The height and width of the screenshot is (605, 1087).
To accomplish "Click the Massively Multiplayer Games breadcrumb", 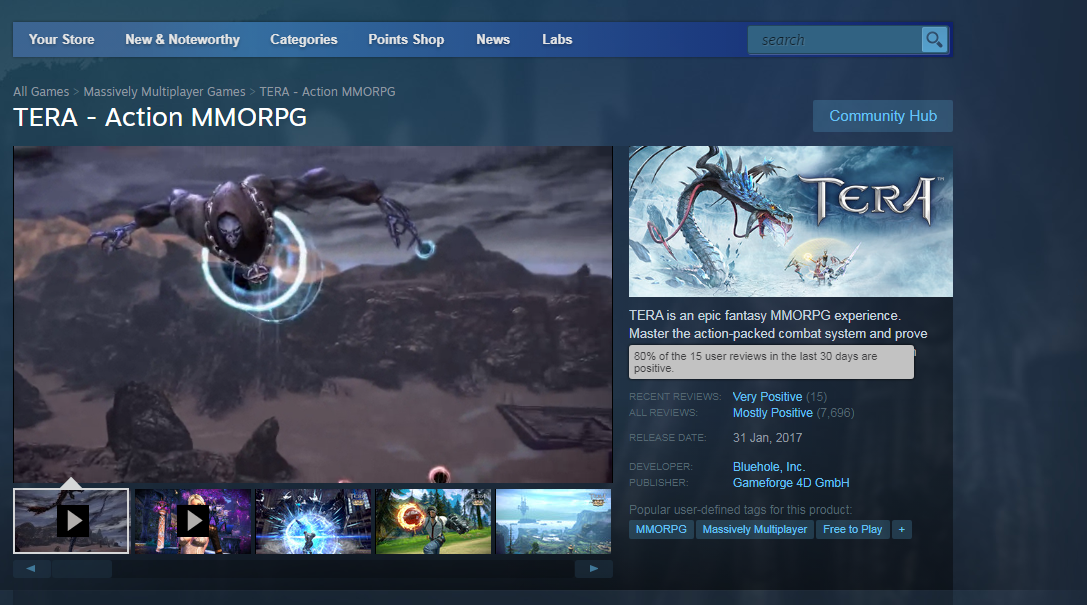I will tap(164, 91).
